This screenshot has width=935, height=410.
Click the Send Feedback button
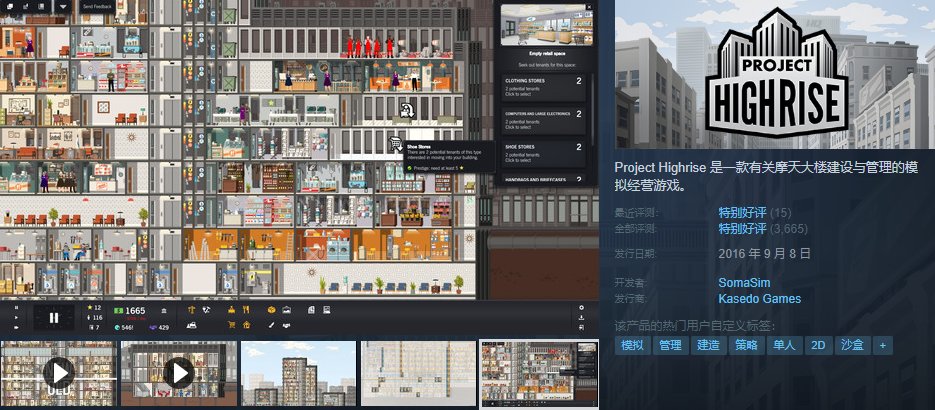click(x=95, y=7)
